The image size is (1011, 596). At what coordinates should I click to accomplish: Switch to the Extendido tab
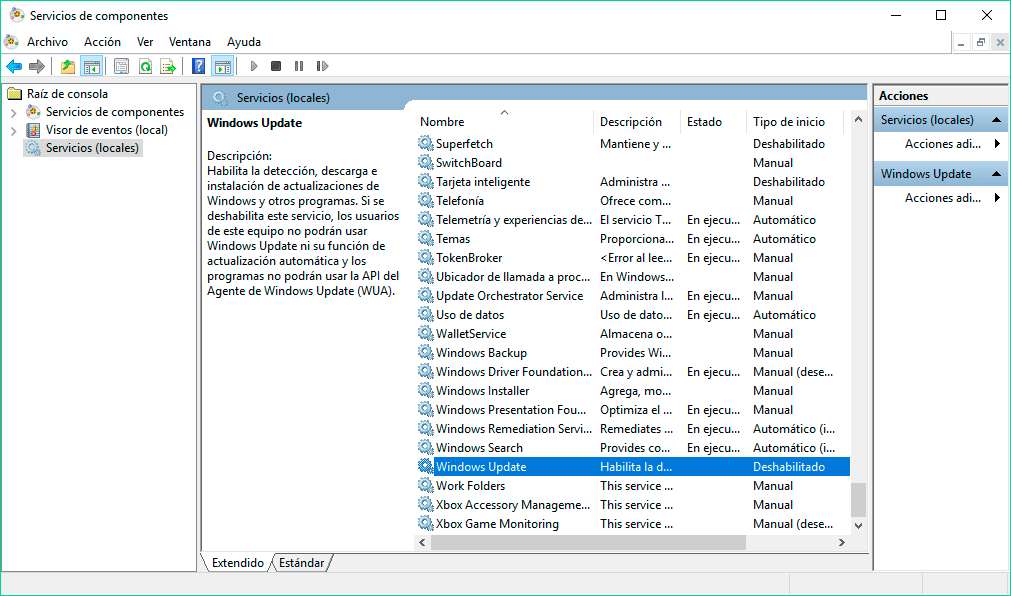click(238, 562)
